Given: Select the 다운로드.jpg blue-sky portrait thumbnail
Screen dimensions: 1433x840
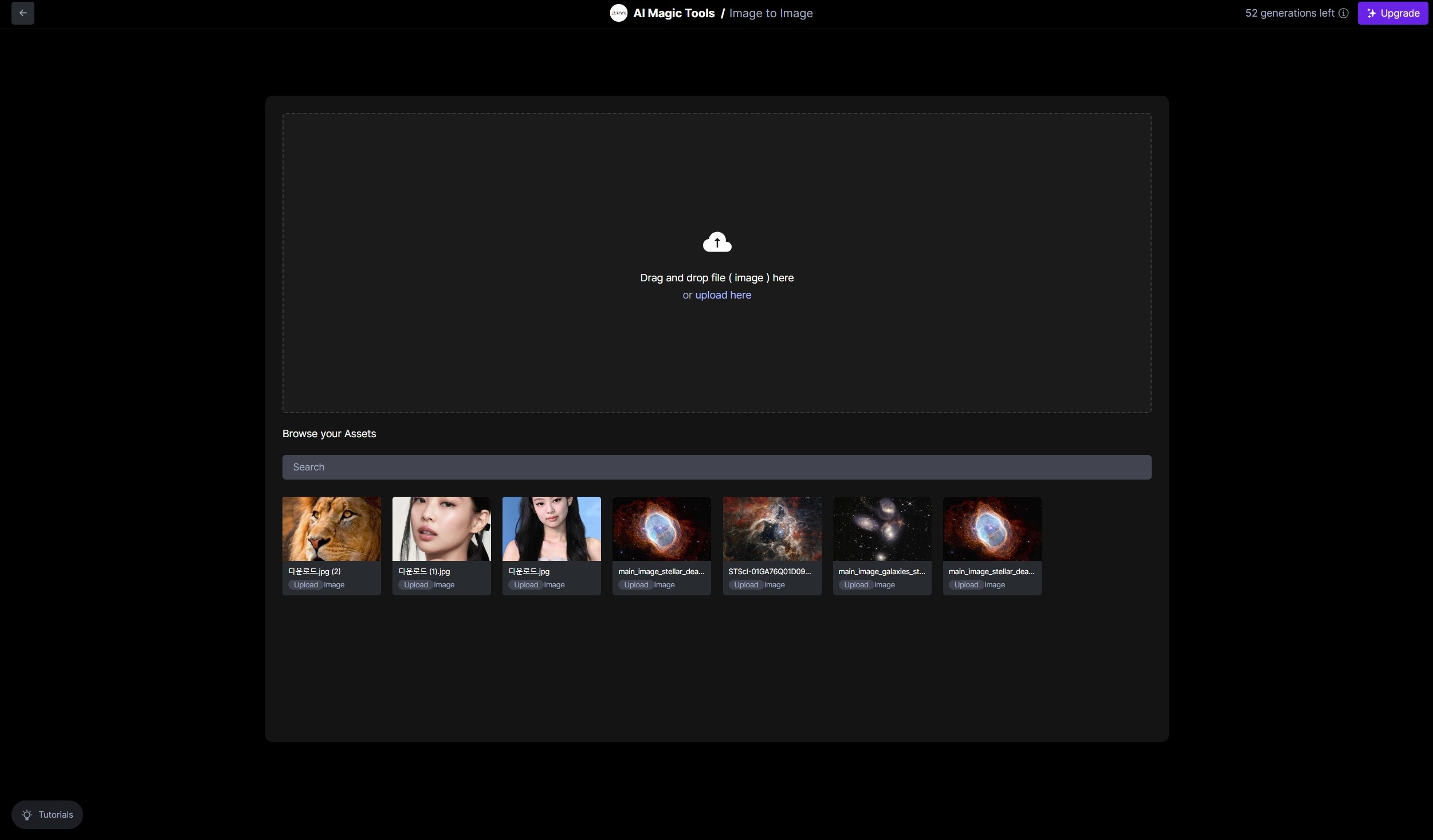Looking at the screenshot, I should [551, 528].
